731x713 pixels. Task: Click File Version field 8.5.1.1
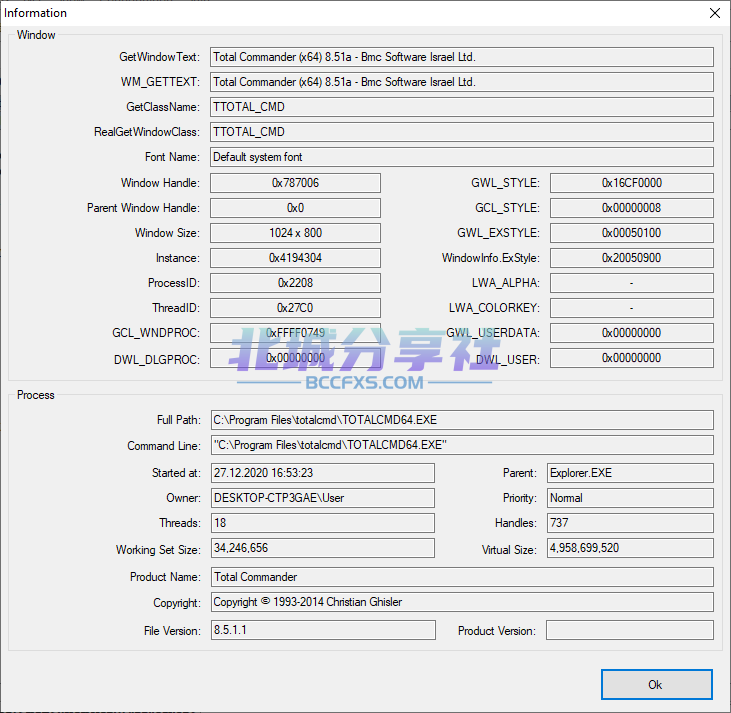tap(323, 630)
